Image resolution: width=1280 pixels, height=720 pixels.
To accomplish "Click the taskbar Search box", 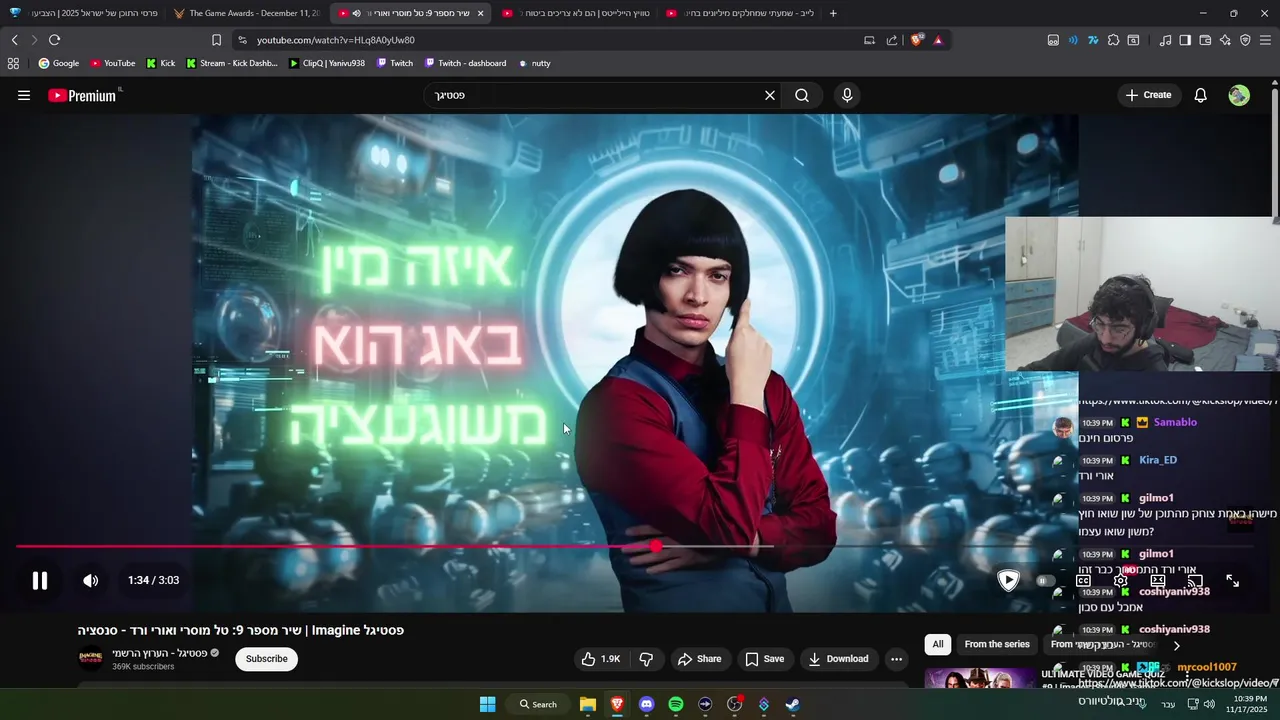I will [x=537, y=704].
